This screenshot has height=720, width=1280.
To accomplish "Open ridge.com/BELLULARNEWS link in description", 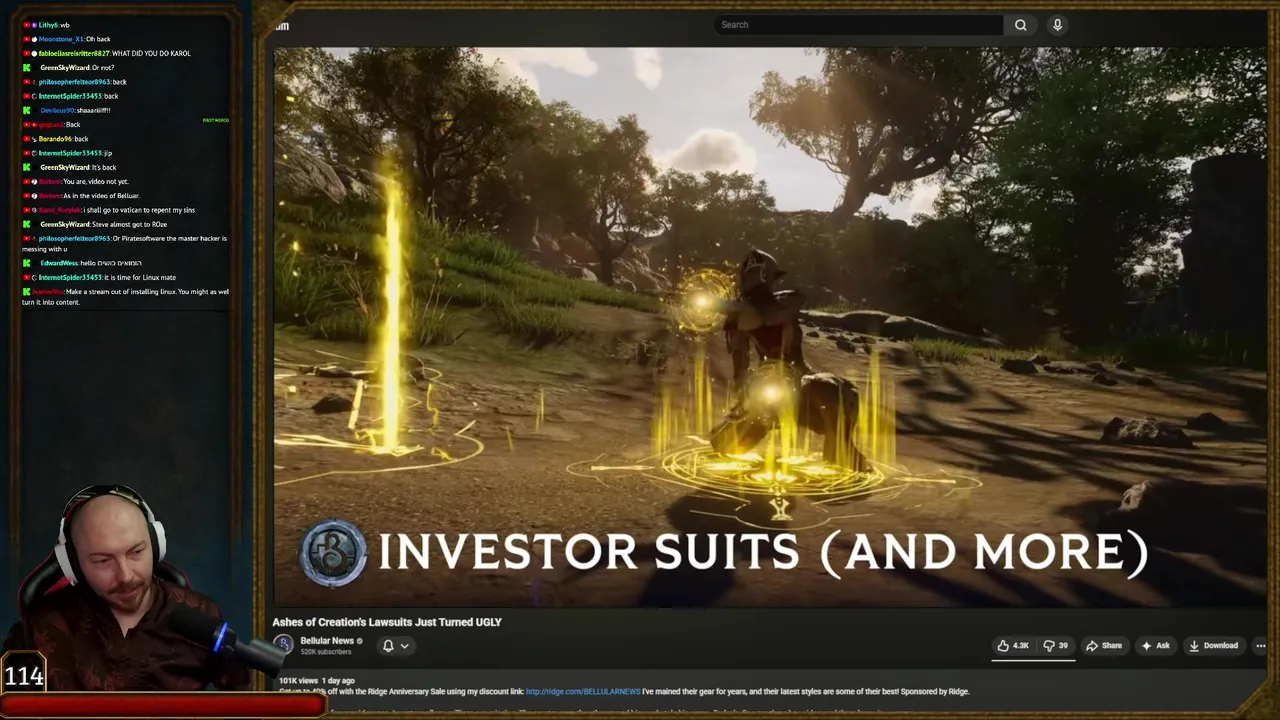I will pos(583,691).
